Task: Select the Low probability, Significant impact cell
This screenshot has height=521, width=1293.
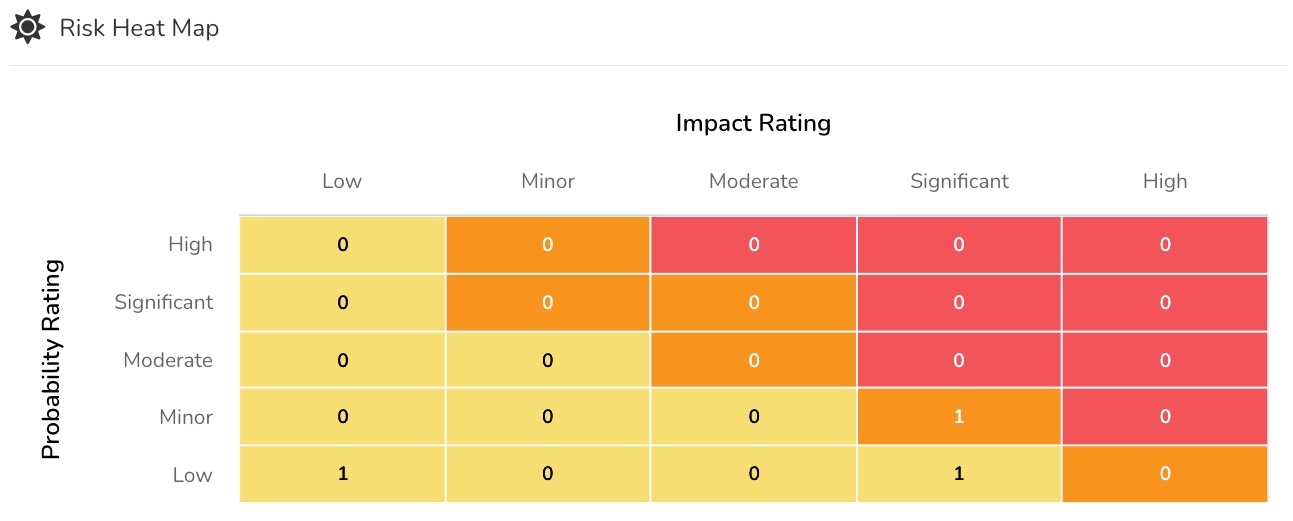Action: (959, 474)
